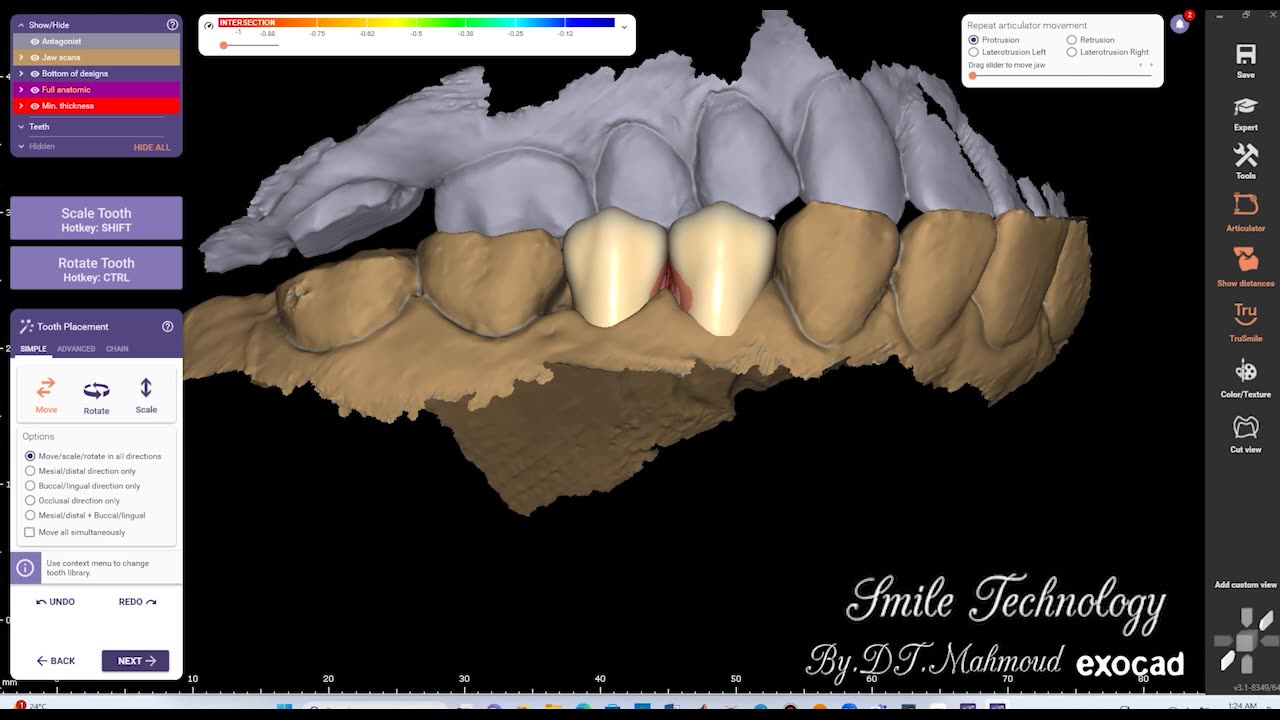1280x720 pixels.
Task: Hide the Min. thickness layer
Action: tap(35, 105)
